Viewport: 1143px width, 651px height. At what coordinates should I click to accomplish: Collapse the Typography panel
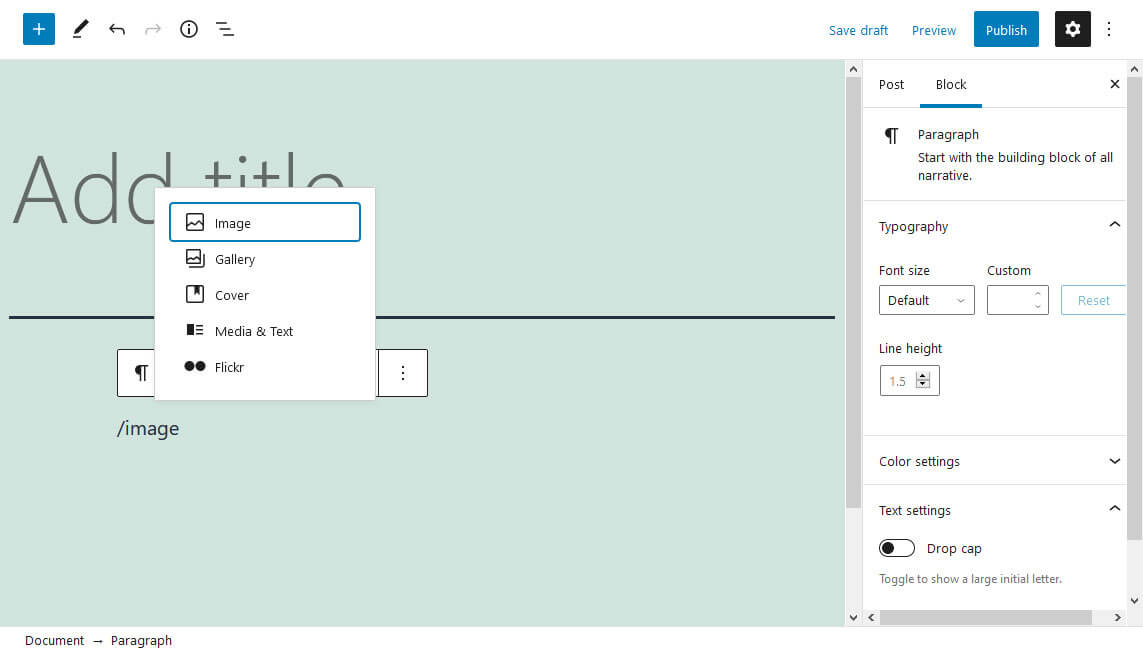(1115, 225)
